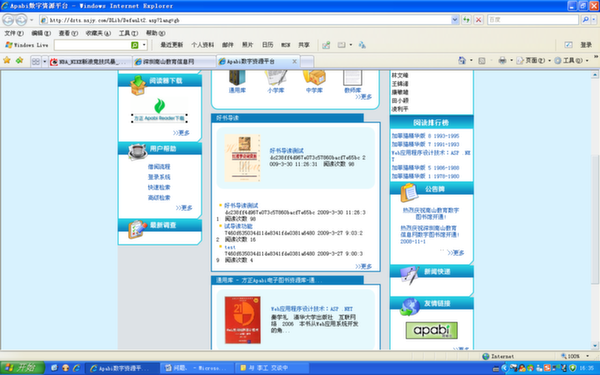Switch to the NBA_NIKE browser tab
This screenshot has height=375, width=600.
coord(90,62)
